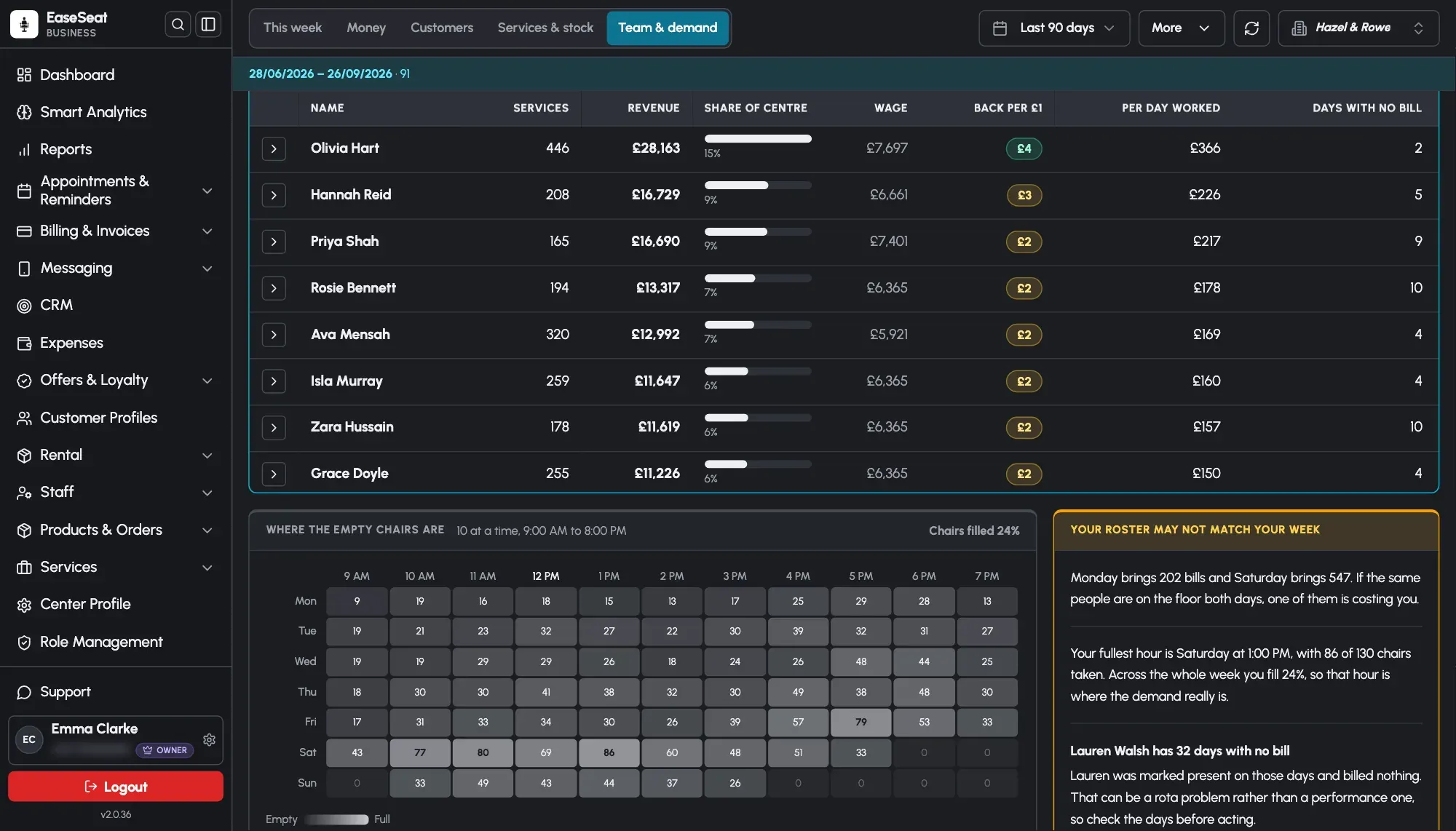Sort by the Revenue column header
This screenshot has width=1456, height=831.
(653, 108)
